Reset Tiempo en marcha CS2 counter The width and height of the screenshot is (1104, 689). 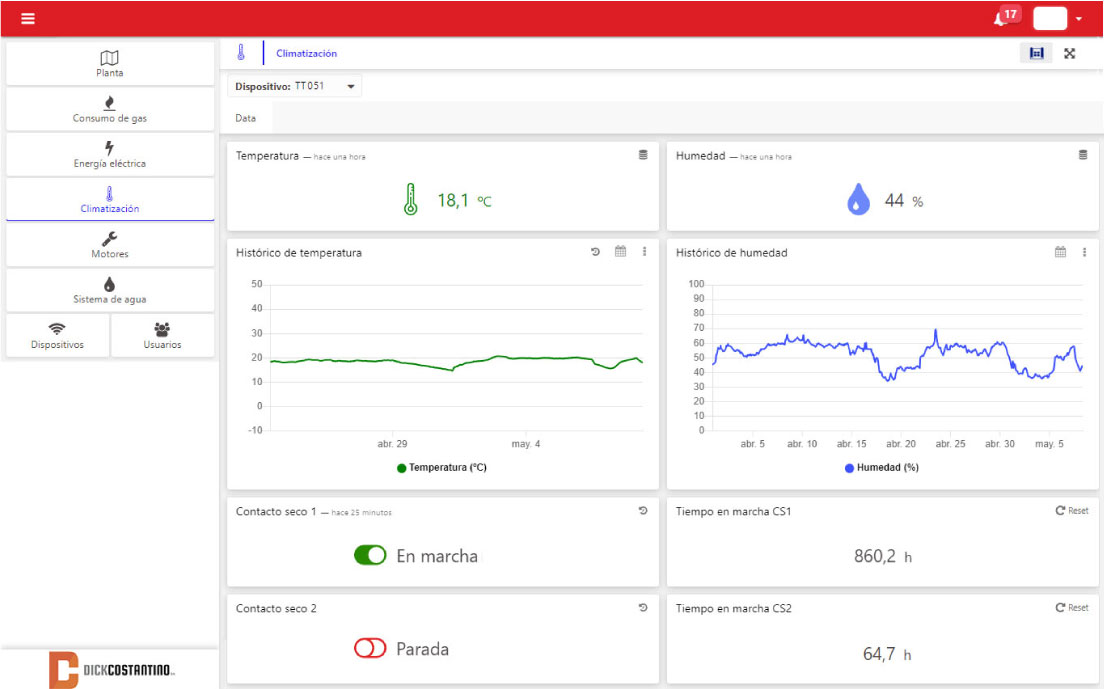(1072, 608)
